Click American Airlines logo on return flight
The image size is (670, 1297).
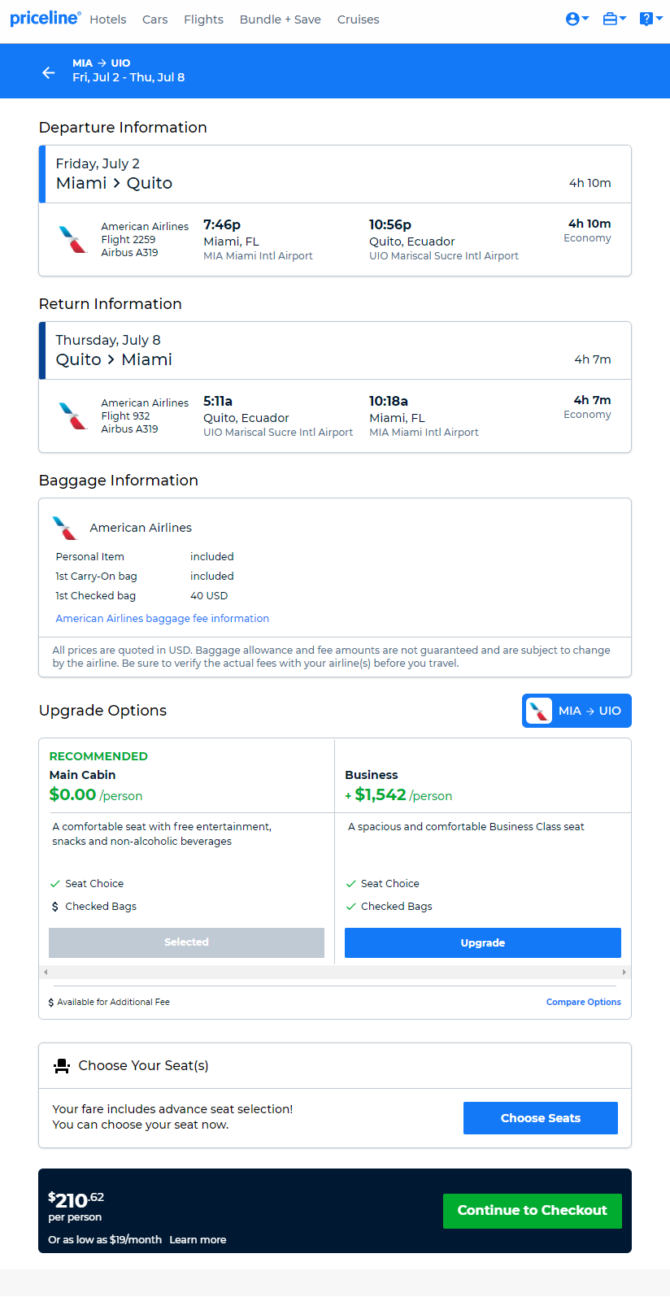(72, 416)
